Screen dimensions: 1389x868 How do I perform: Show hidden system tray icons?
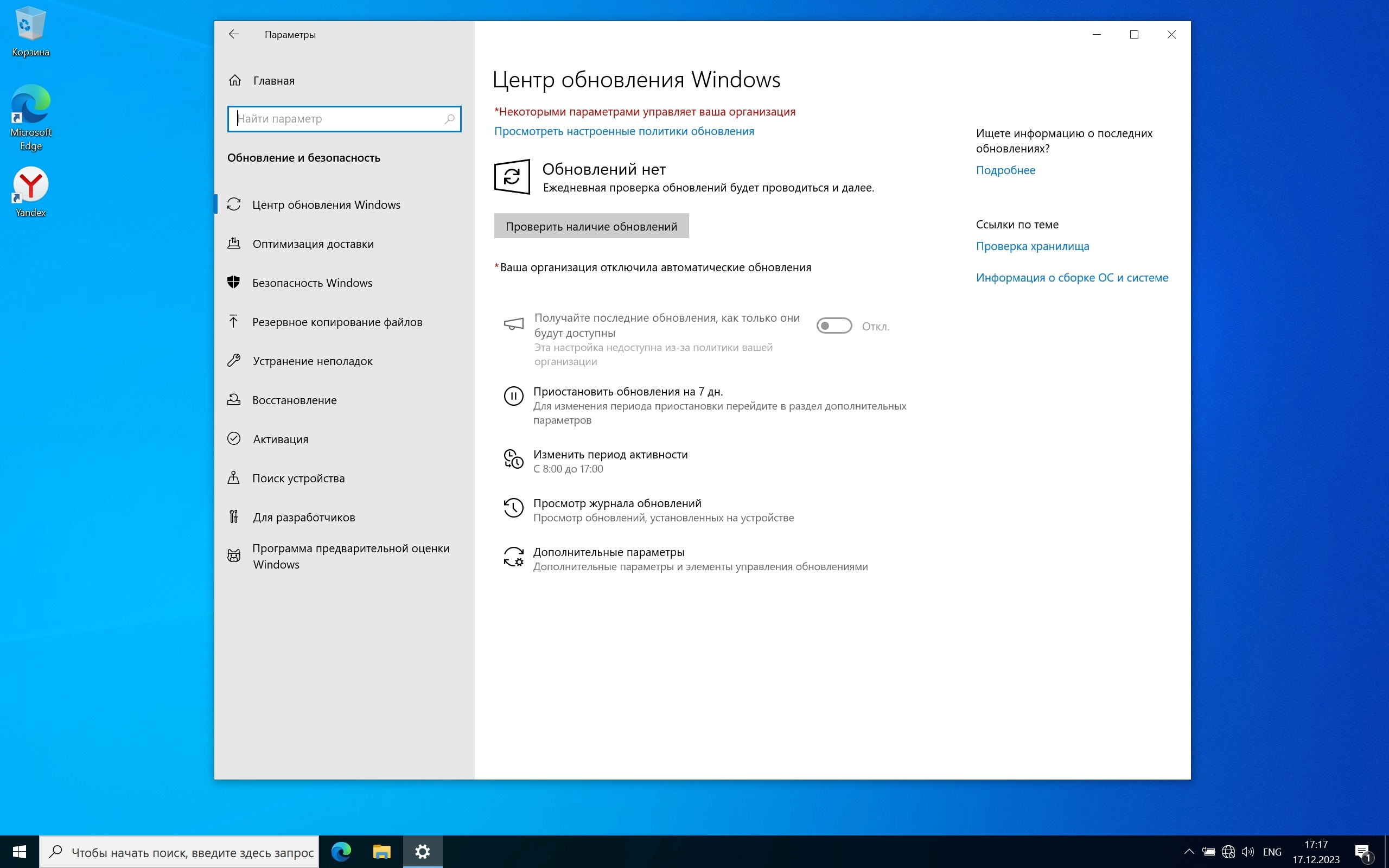point(1189,851)
